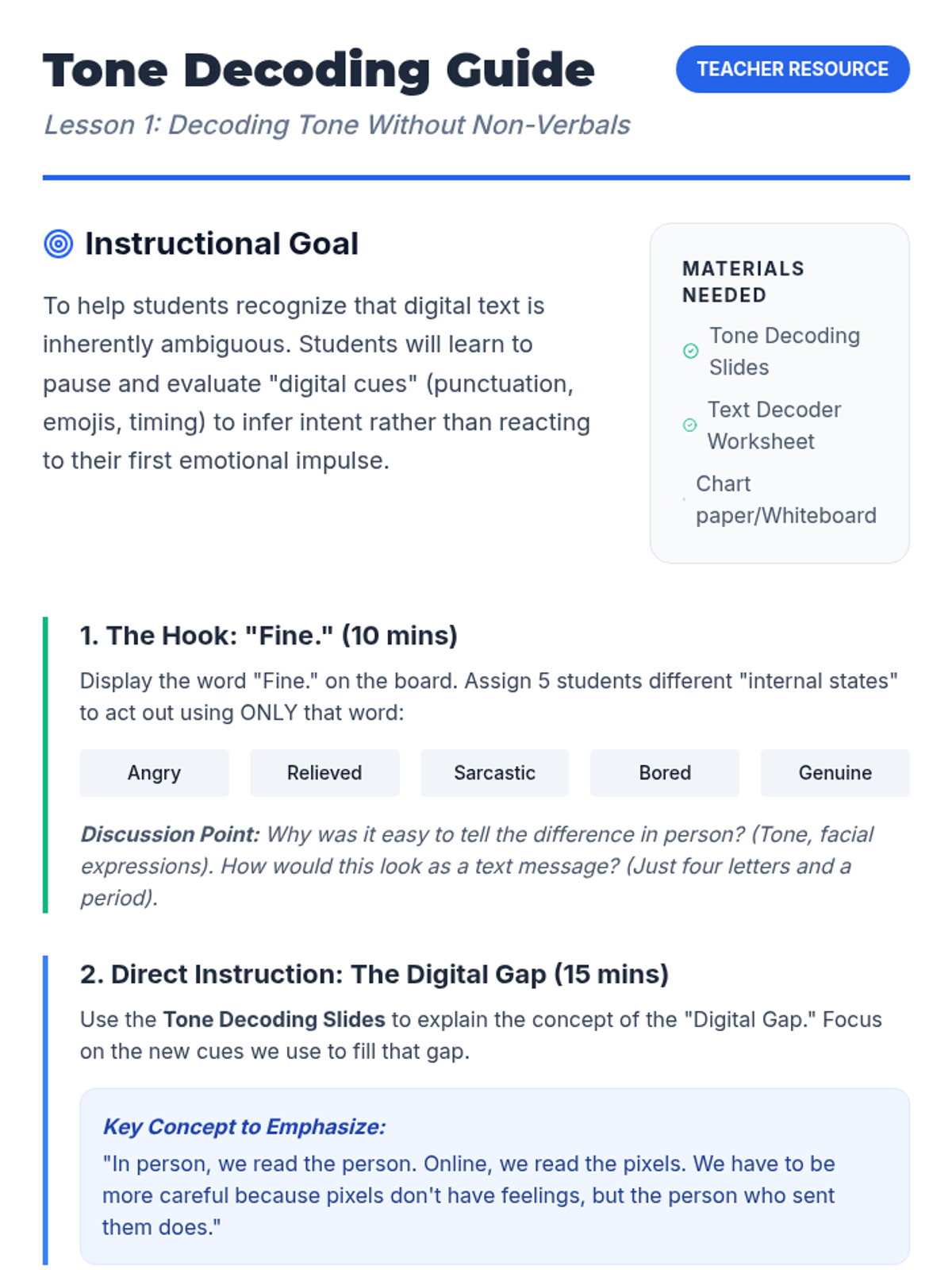Screen dimensions: 952x1270
Task: Select the Chart paper/Whiteboard material item
Action: pyautogui.click(x=785, y=500)
